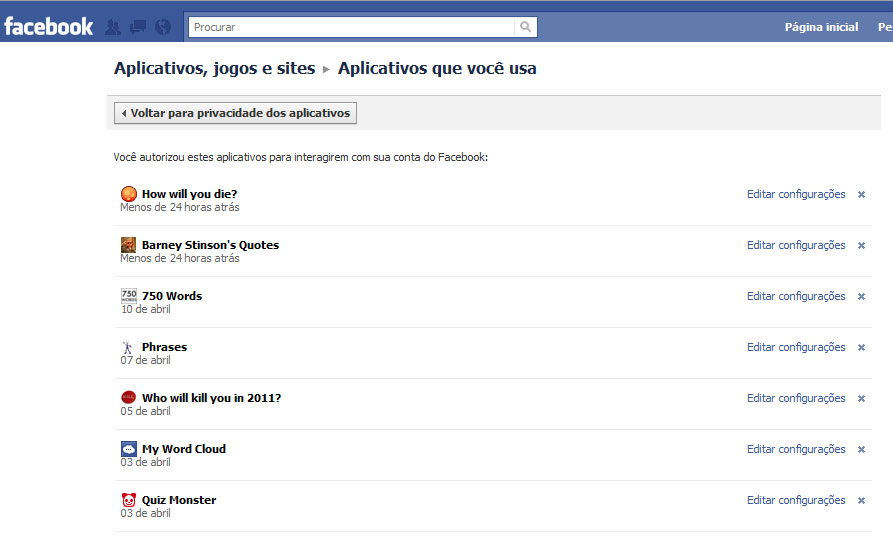Open Aplicativos, jogos e sites breadcrumb

(214, 68)
